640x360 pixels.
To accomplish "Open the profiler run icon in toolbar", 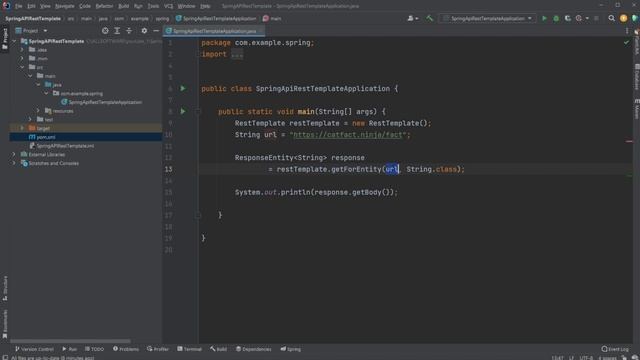I will coord(578,18).
